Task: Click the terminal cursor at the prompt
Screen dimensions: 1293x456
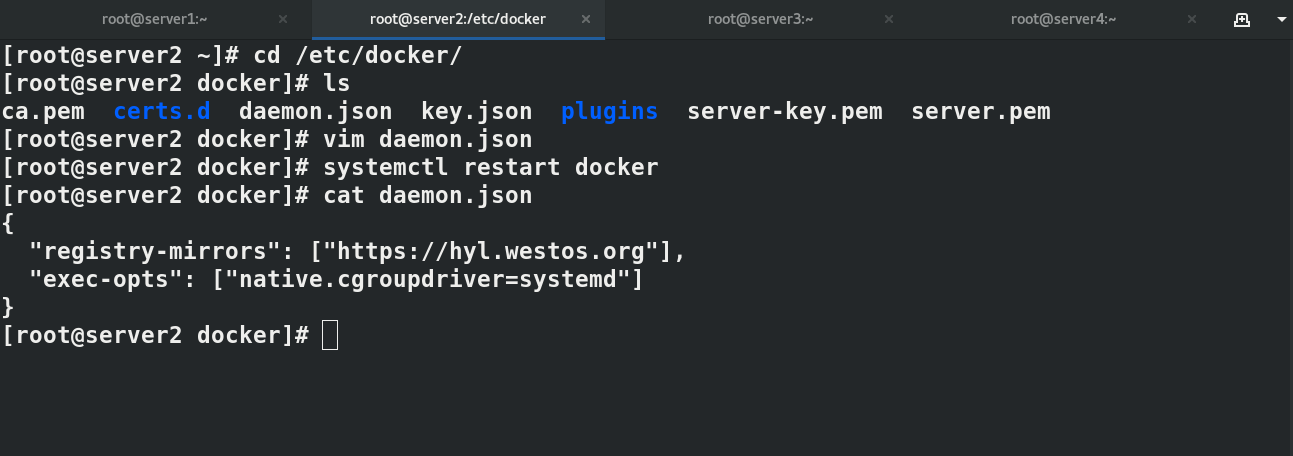Action: (x=330, y=336)
